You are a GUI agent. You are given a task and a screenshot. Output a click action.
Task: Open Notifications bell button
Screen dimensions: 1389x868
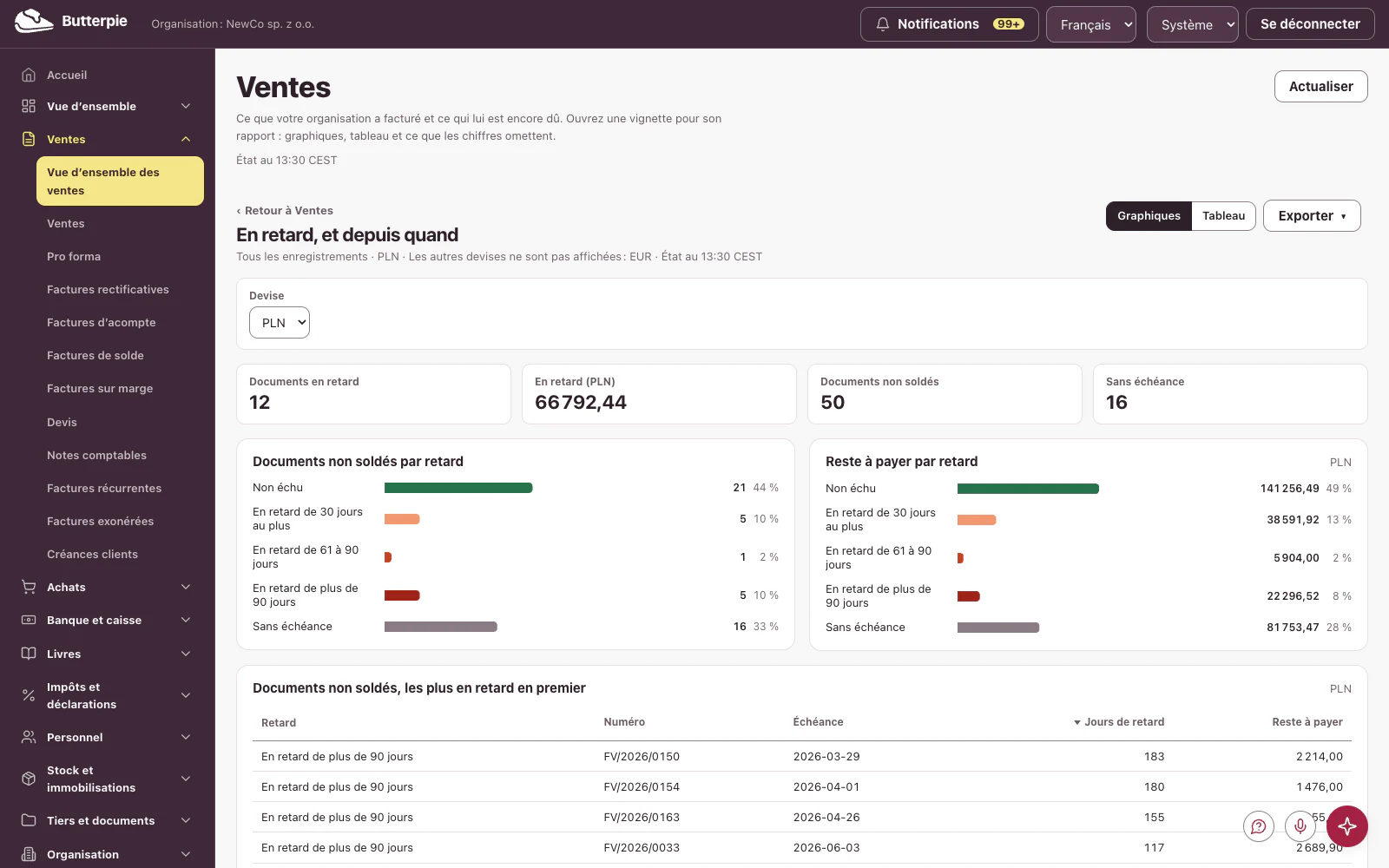coord(950,24)
